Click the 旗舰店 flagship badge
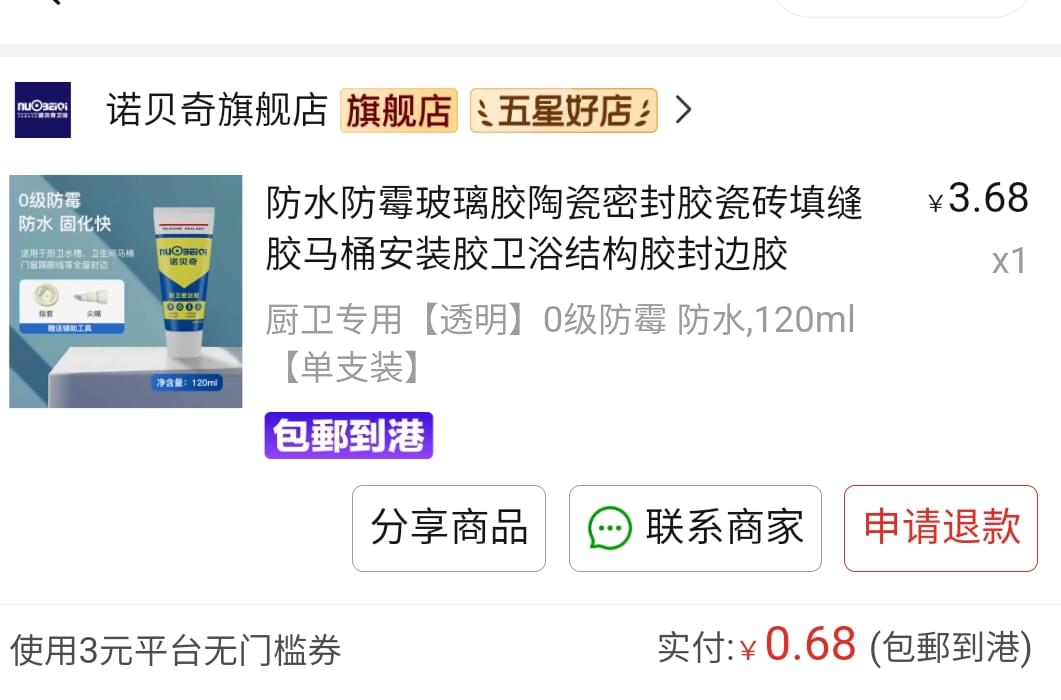Screen dimensions: 1061x700 (x=399, y=110)
